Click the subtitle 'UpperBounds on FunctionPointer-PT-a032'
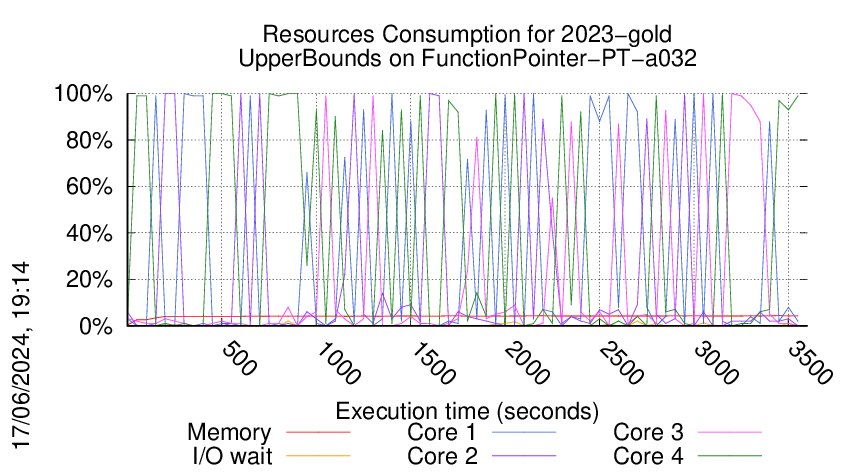The image size is (850, 475). click(467, 58)
